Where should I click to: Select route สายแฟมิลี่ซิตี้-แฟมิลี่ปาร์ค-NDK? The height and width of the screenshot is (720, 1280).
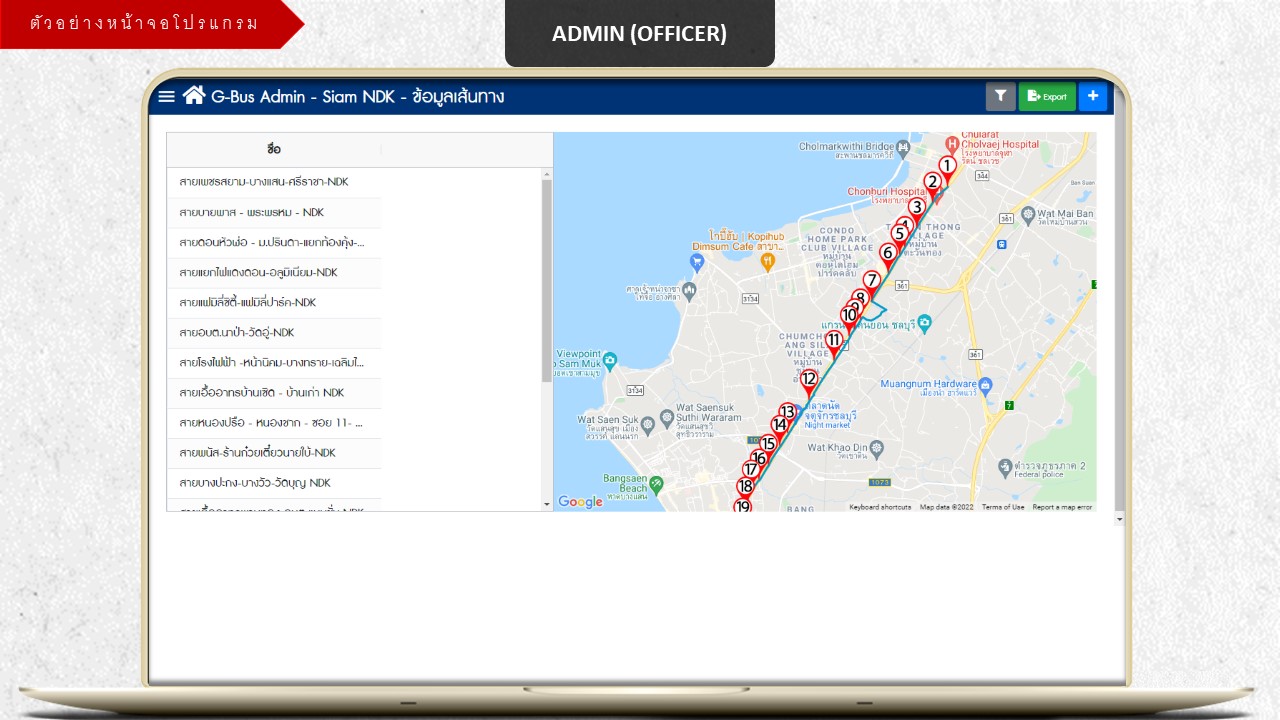[274, 302]
